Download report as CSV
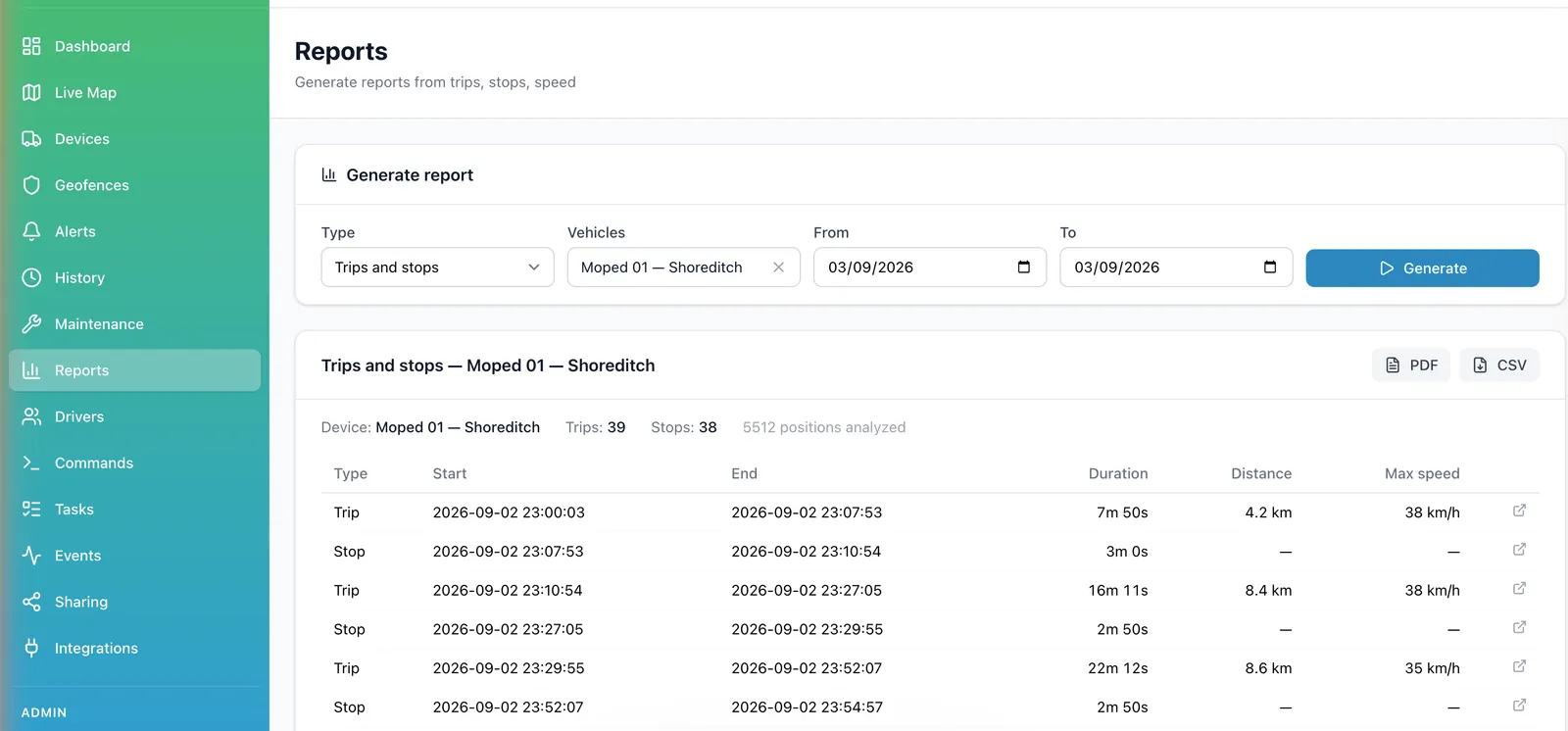Viewport: 1568px width, 731px height. tap(1499, 365)
